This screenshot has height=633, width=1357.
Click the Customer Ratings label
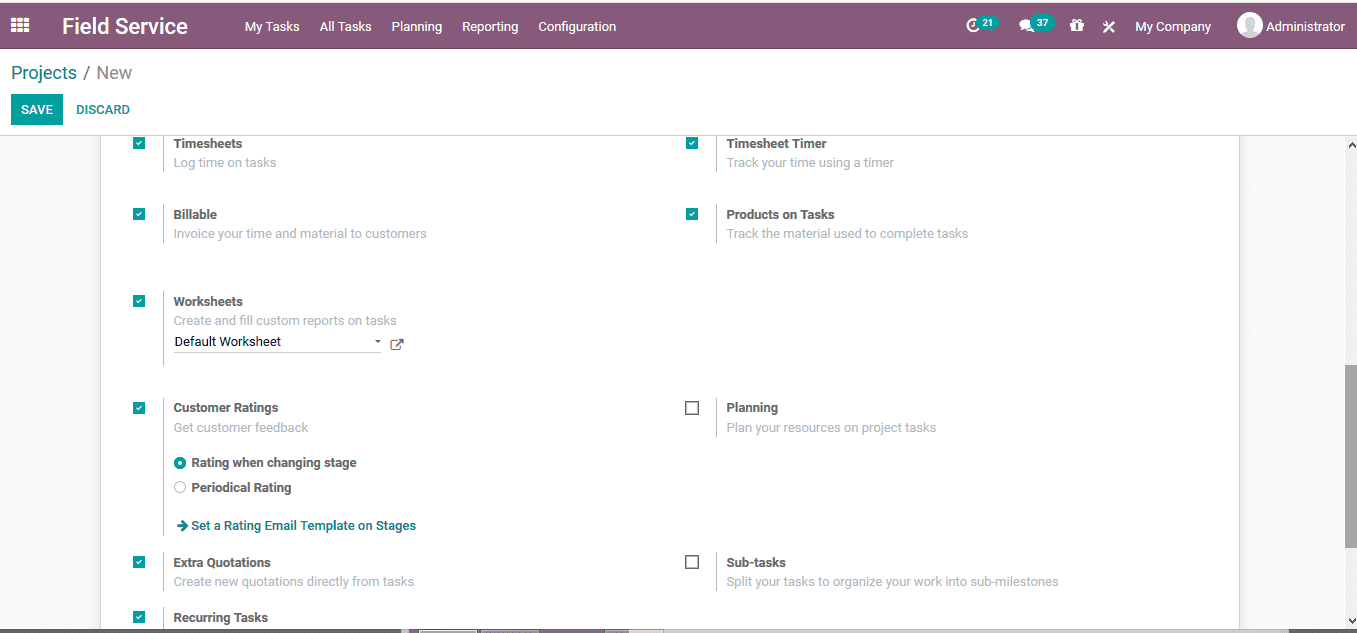pyautogui.click(x=226, y=408)
